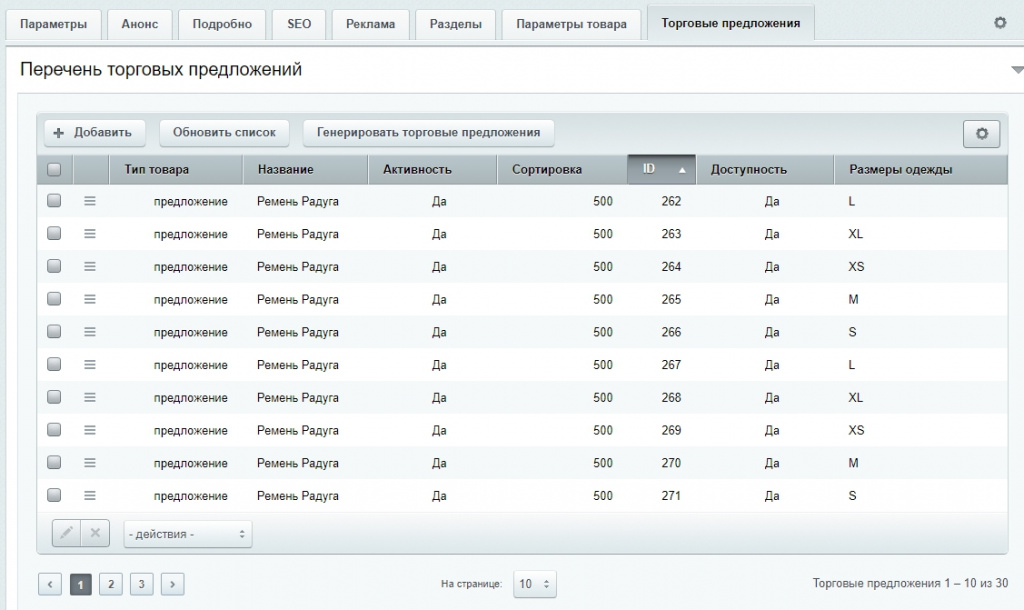Go to next page arrow in pagination

tap(172, 584)
